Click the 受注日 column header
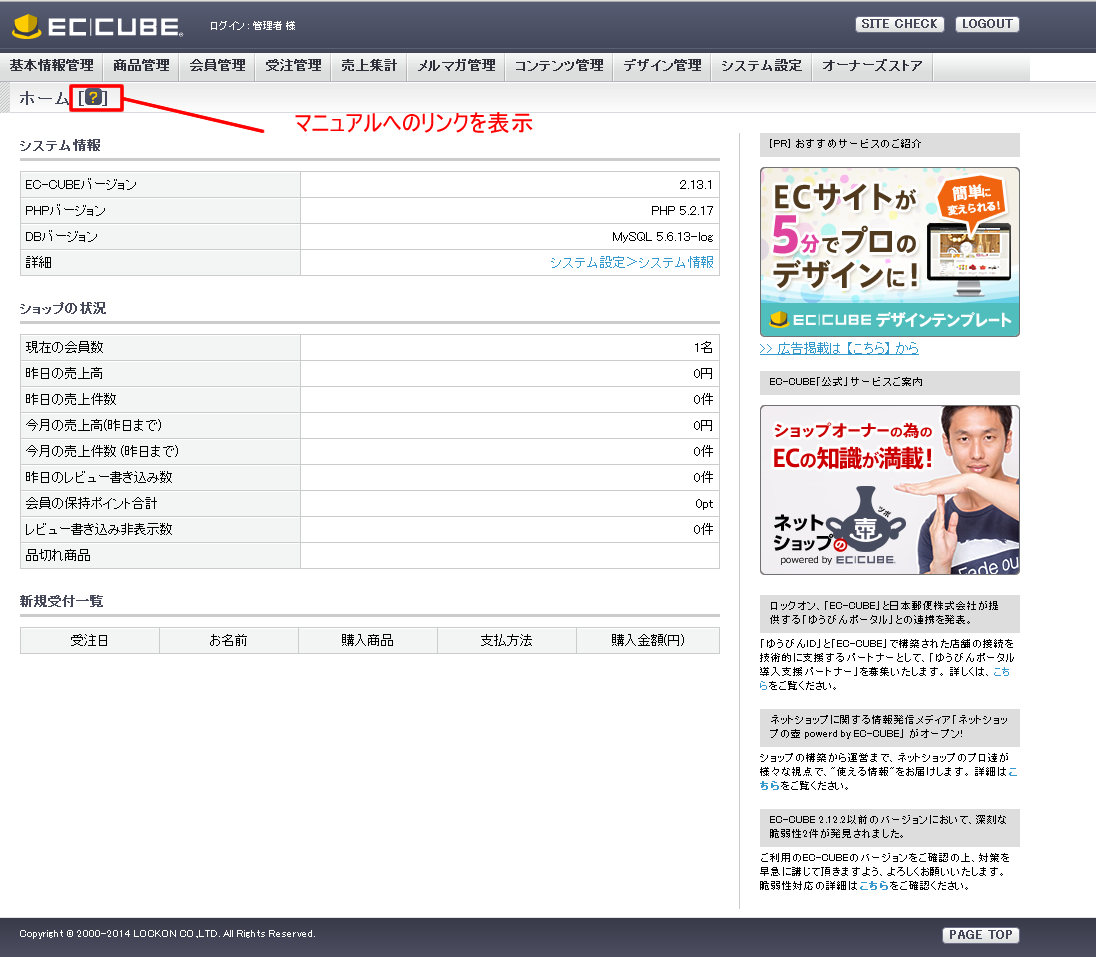The width and height of the screenshot is (1096, 957). coord(89,640)
